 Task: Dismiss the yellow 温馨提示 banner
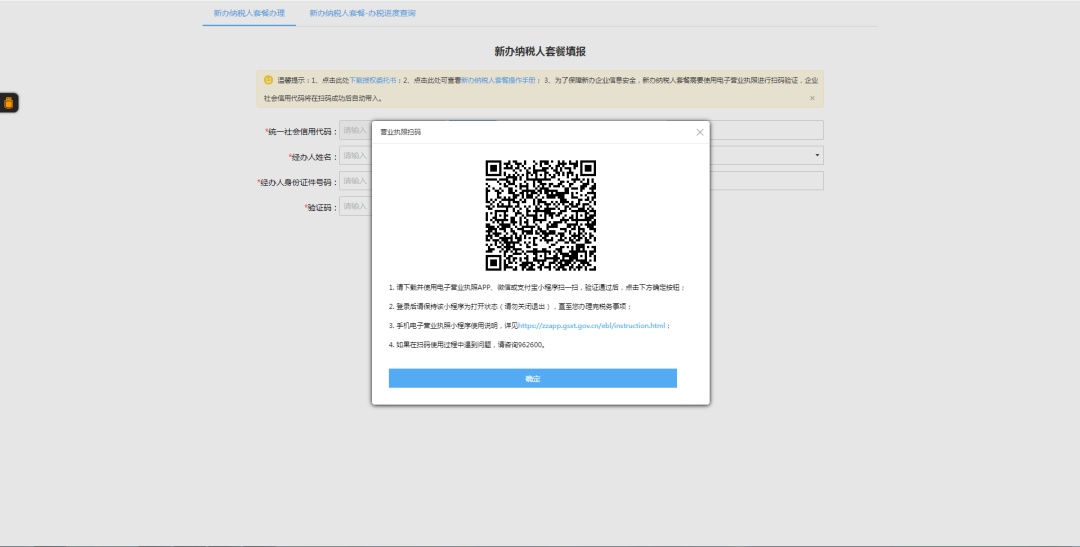(812, 98)
